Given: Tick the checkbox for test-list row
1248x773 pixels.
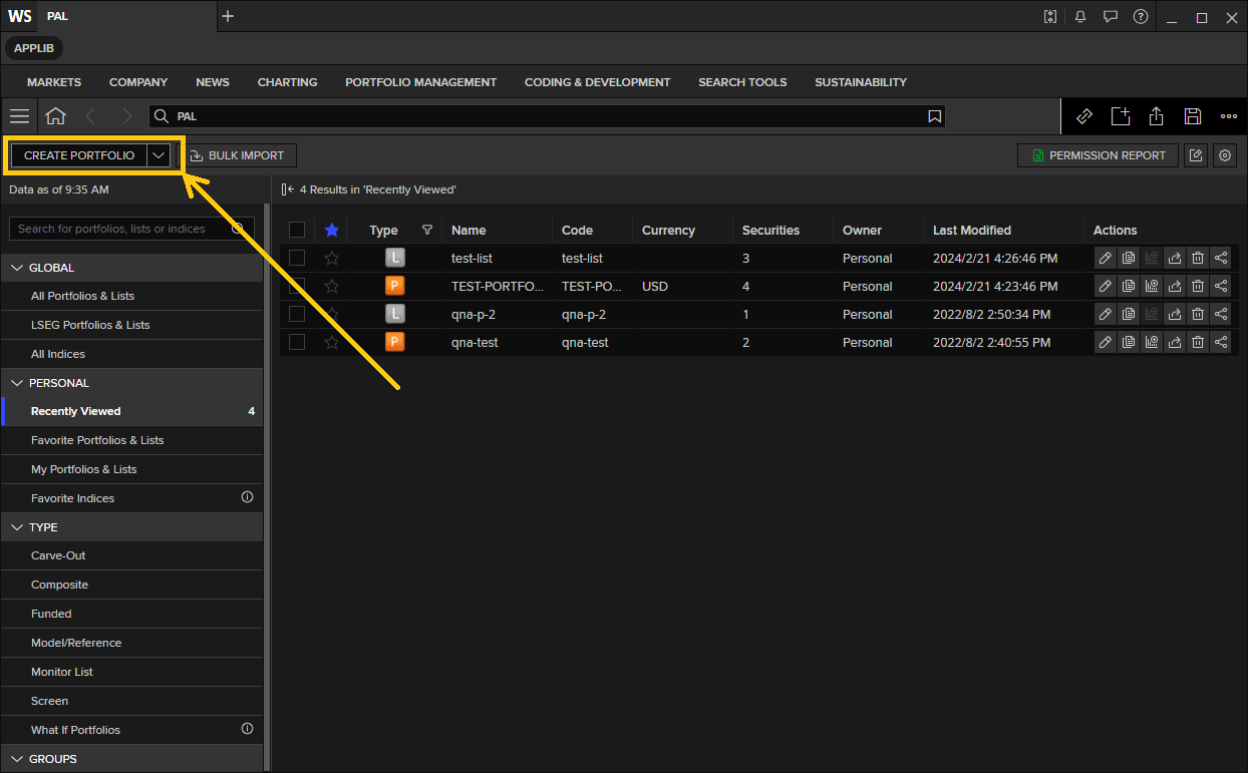Looking at the screenshot, I should pos(297,258).
